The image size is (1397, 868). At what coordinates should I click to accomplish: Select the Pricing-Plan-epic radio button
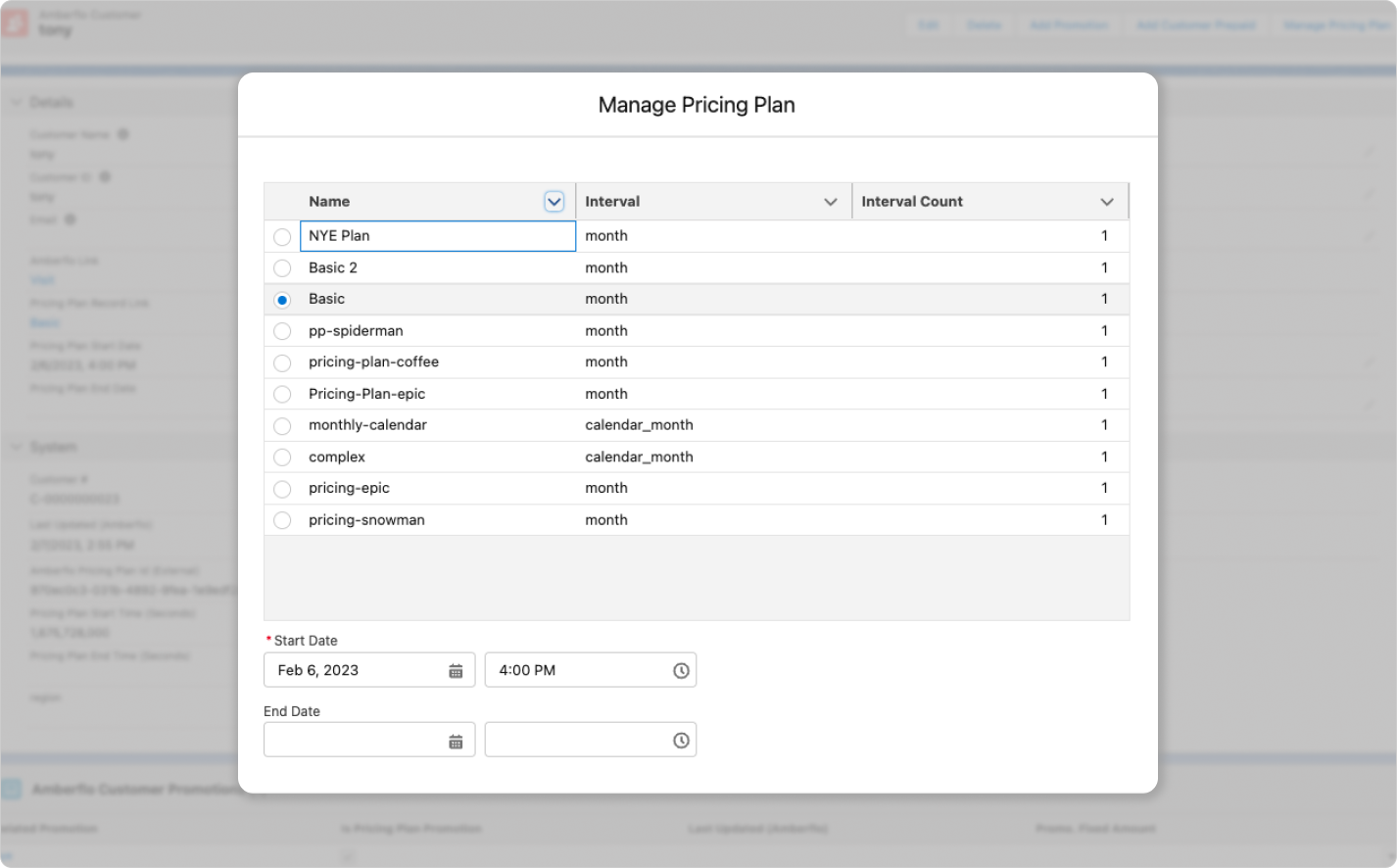point(282,394)
